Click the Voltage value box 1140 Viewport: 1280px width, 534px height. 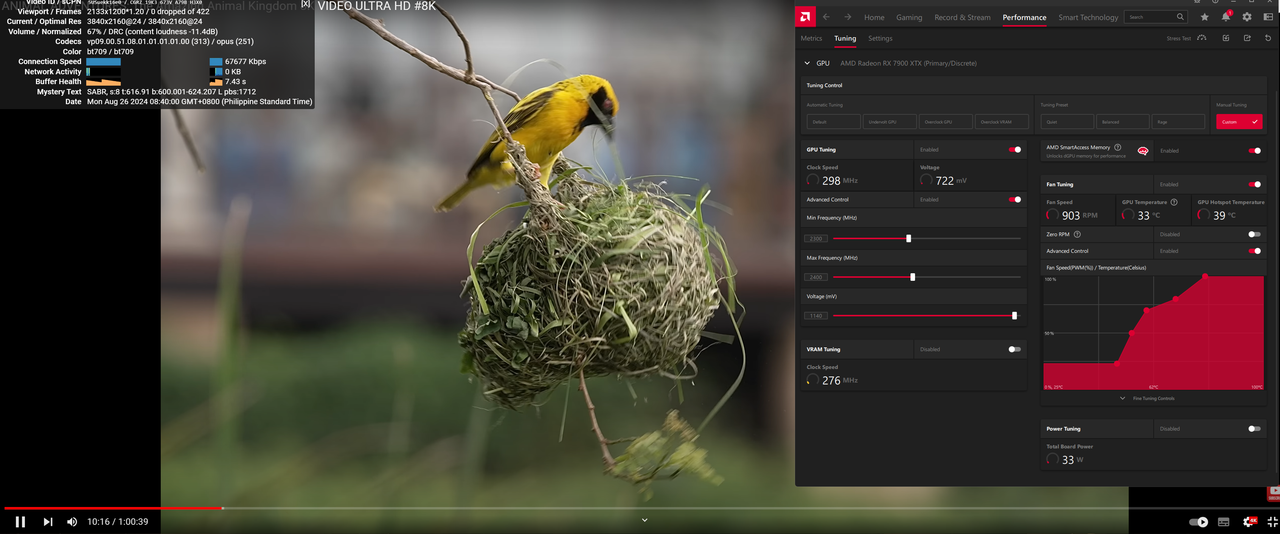pos(816,316)
